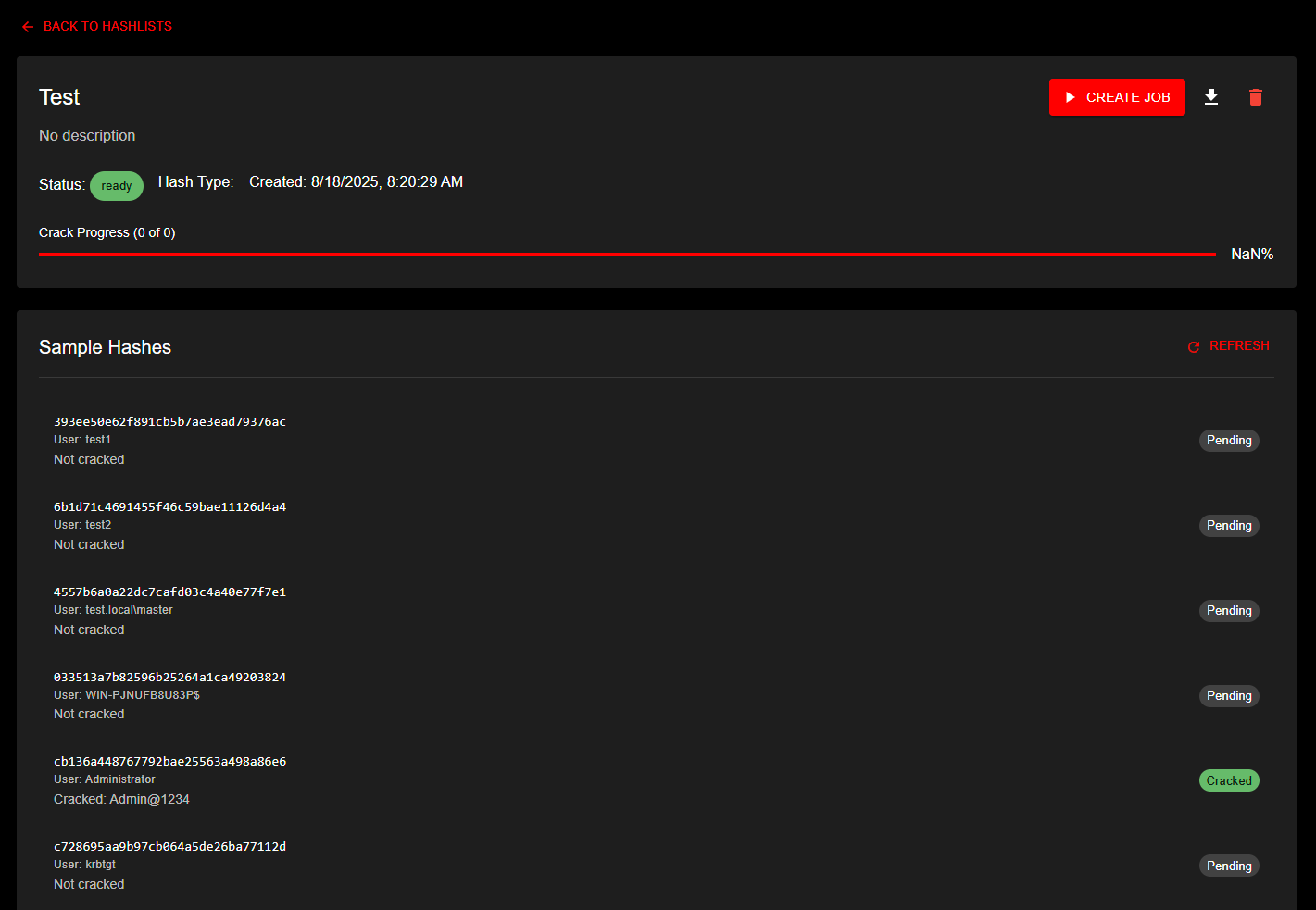Click the hash starting with 393ee50e
The width and height of the screenshot is (1316, 910).
click(169, 421)
